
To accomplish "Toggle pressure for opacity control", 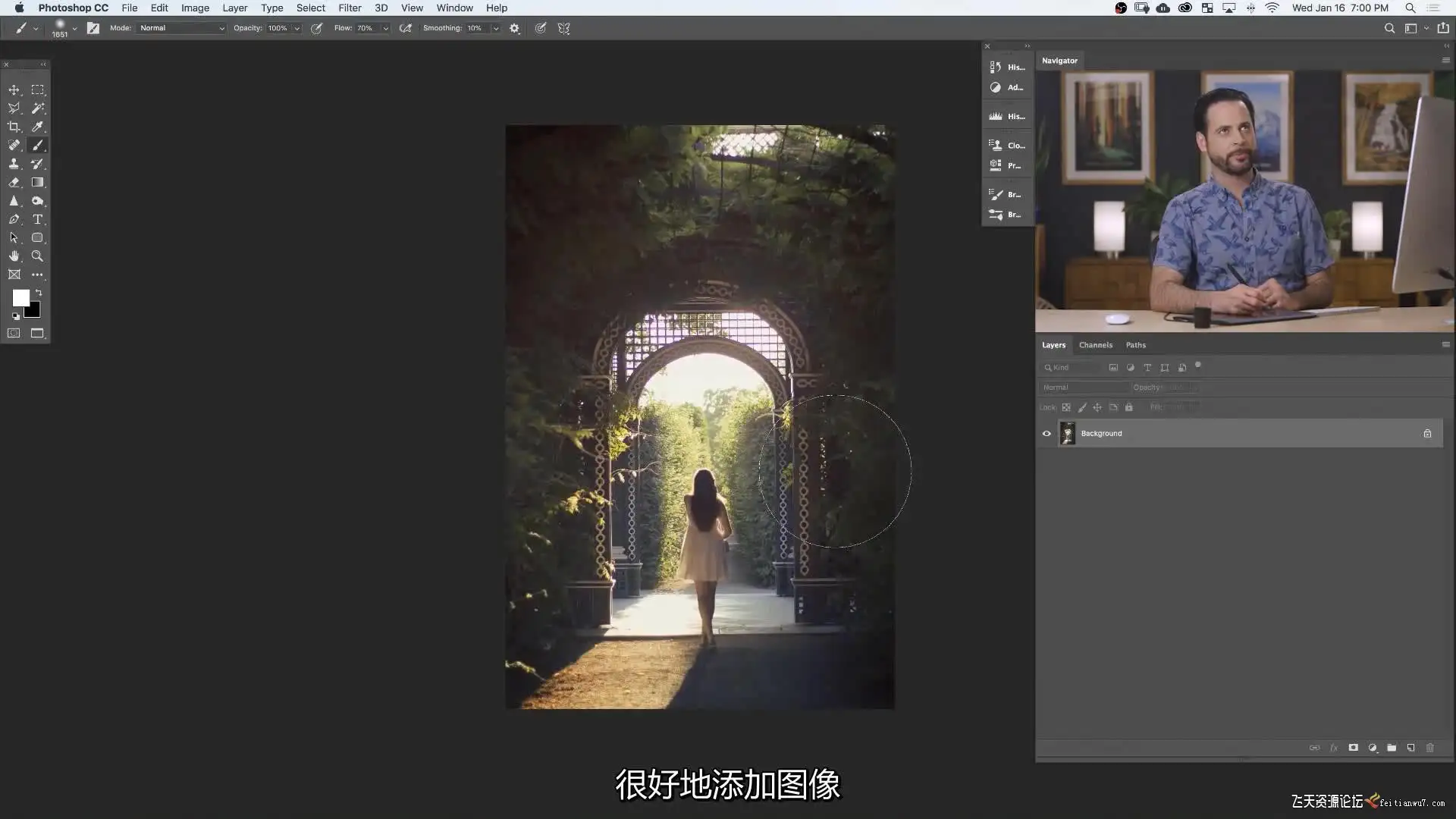I will [317, 28].
